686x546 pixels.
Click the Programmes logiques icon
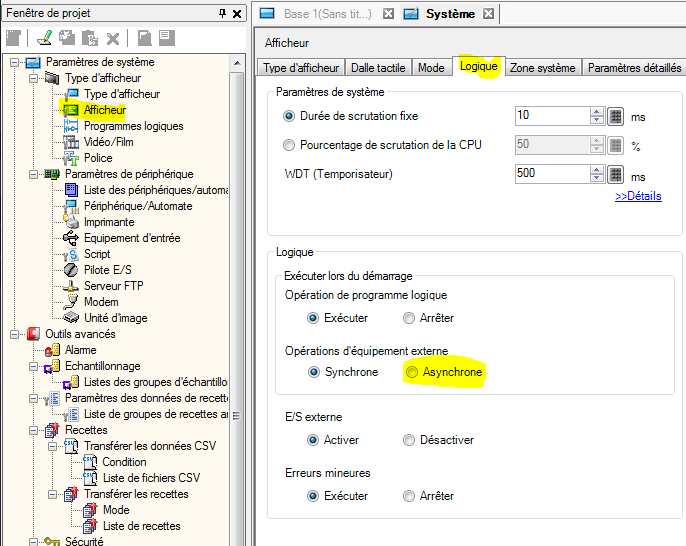click(x=70, y=126)
